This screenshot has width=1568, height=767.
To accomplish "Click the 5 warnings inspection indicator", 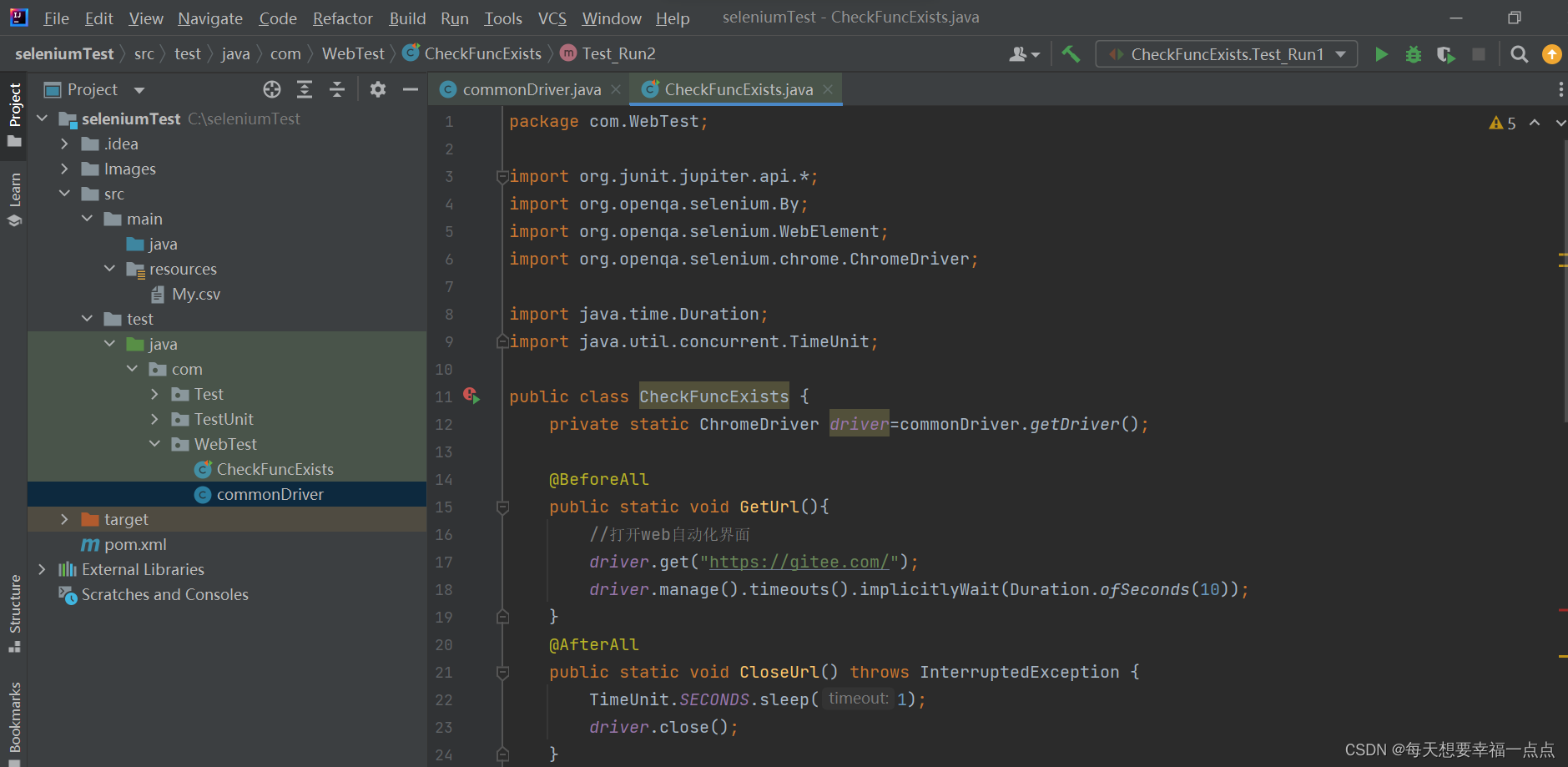I will tap(1502, 123).
